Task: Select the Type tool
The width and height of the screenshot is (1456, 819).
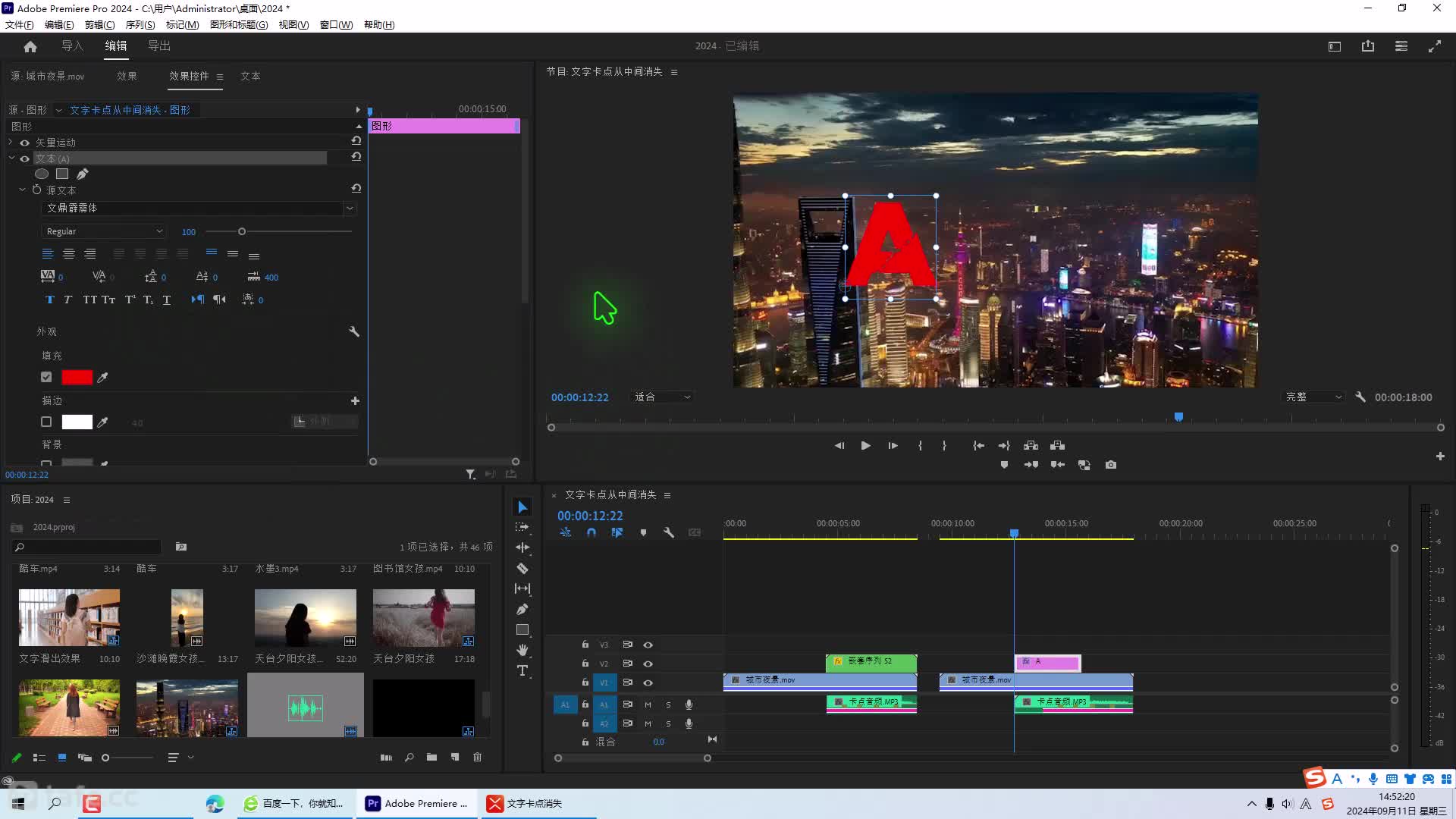Action: (522, 670)
